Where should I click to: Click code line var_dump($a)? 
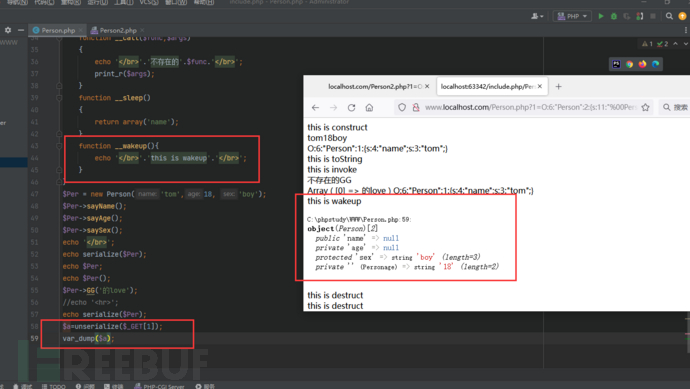[x=88, y=338]
